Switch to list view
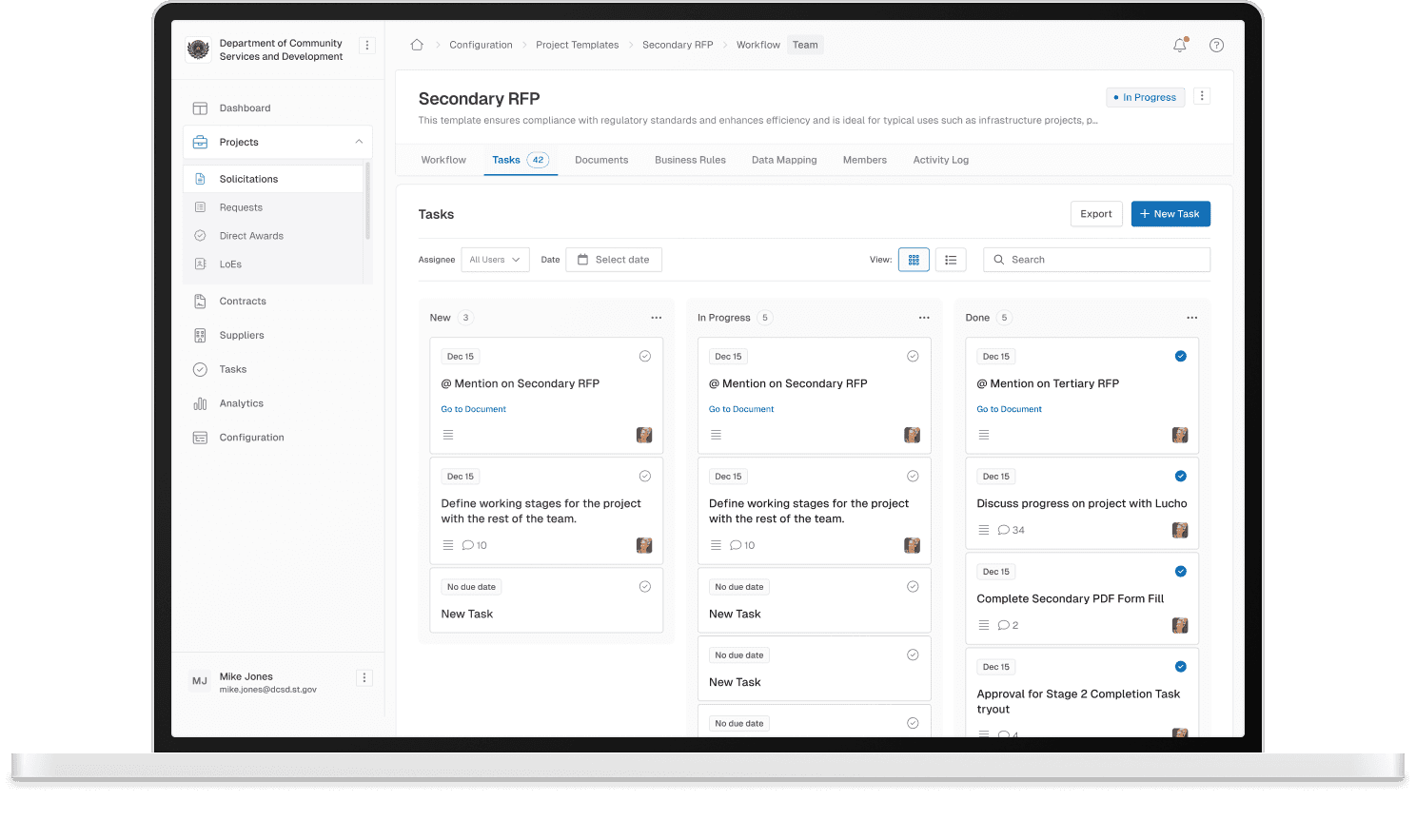Viewport: 1416px width, 840px height. pyautogui.click(x=951, y=260)
